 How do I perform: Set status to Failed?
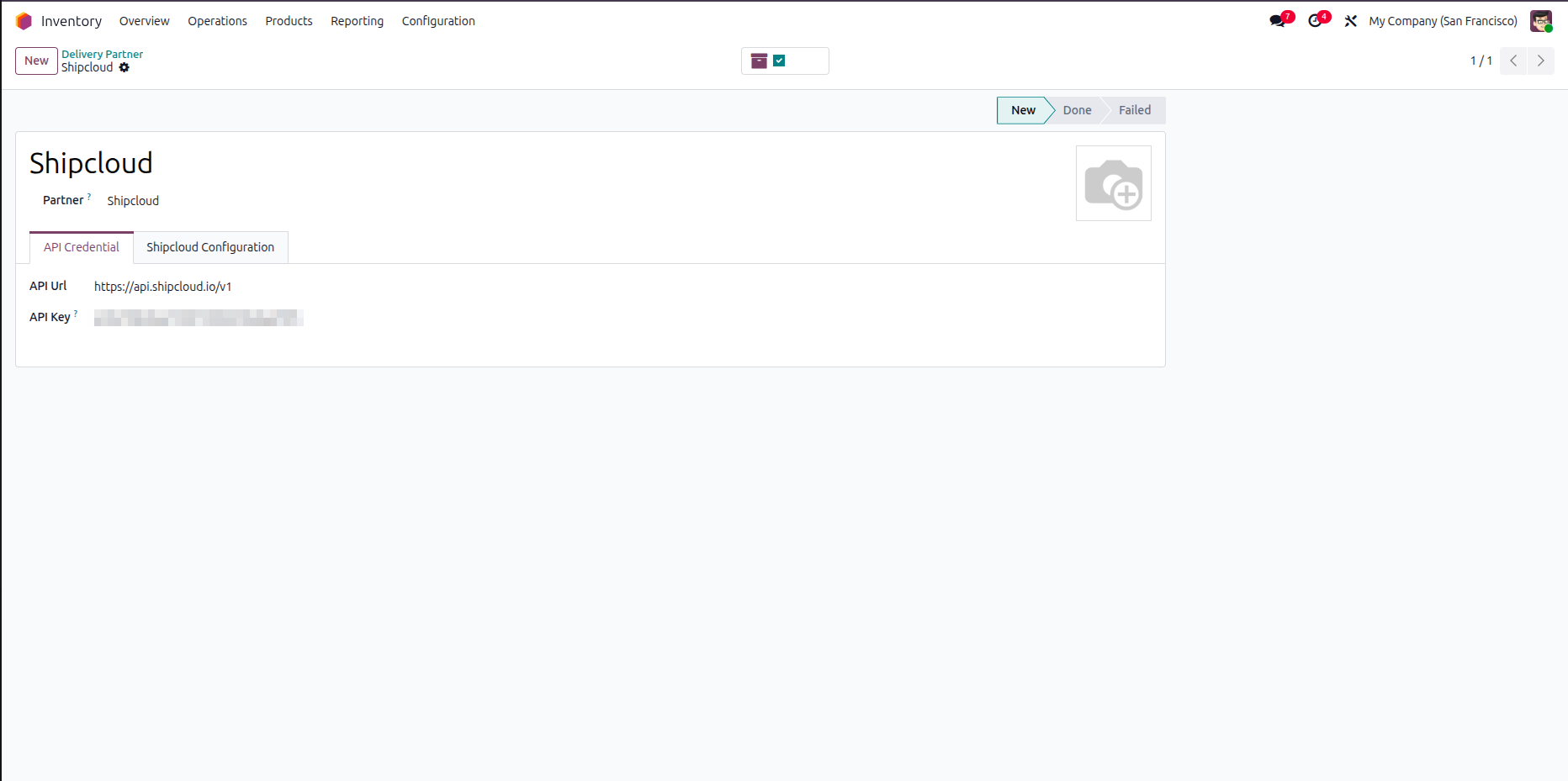(x=1135, y=110)
